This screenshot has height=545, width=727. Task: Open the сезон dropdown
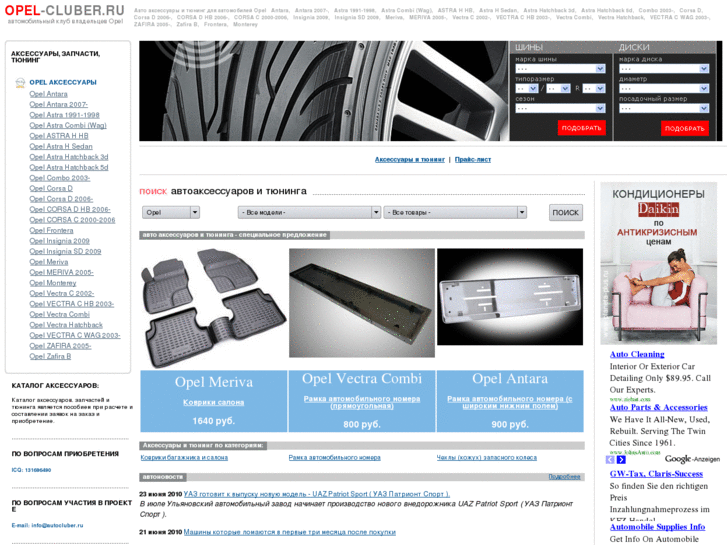[561, 109]
